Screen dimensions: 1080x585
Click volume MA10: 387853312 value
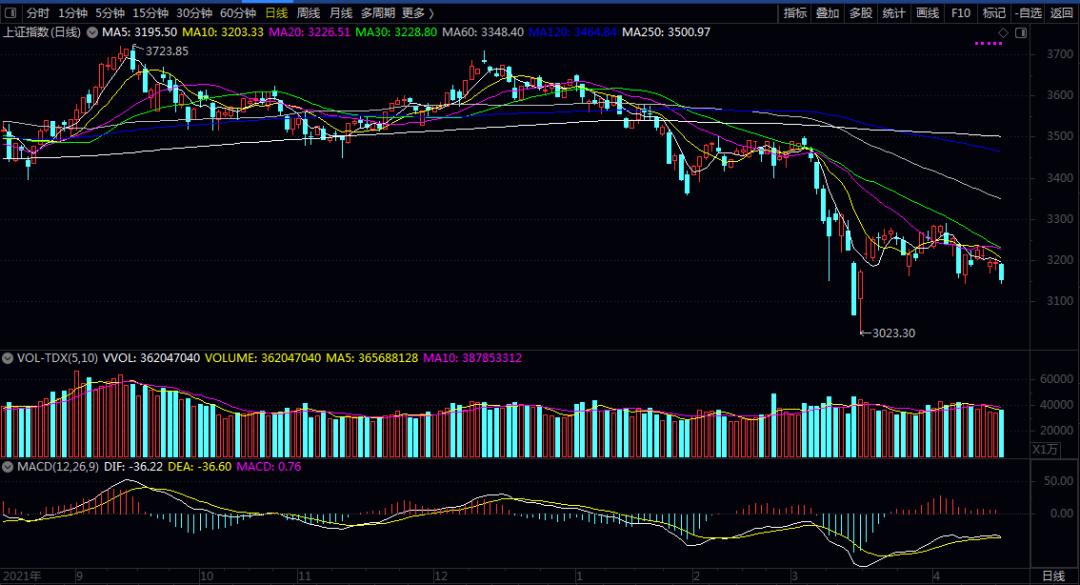472,358
